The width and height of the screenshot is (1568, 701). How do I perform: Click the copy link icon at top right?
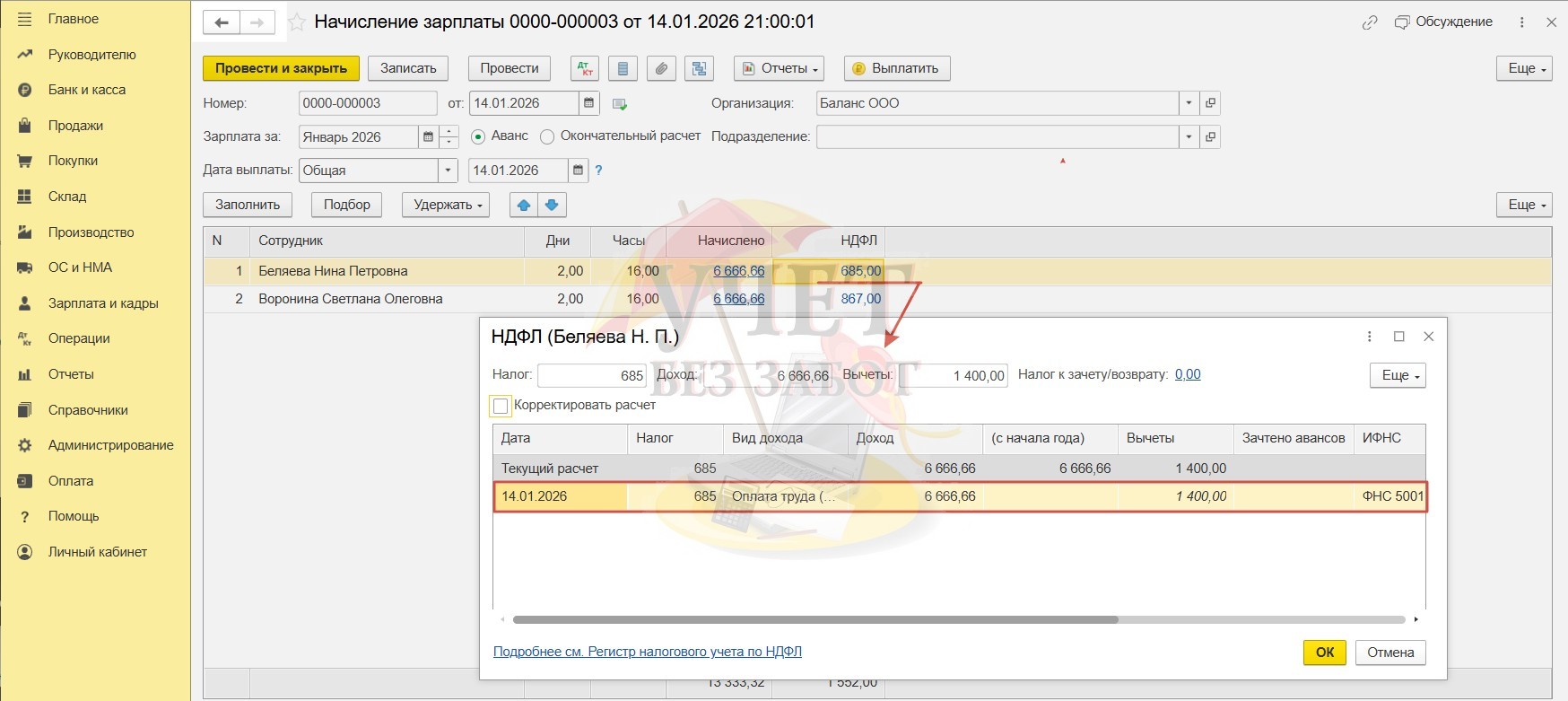(1369, 22)
